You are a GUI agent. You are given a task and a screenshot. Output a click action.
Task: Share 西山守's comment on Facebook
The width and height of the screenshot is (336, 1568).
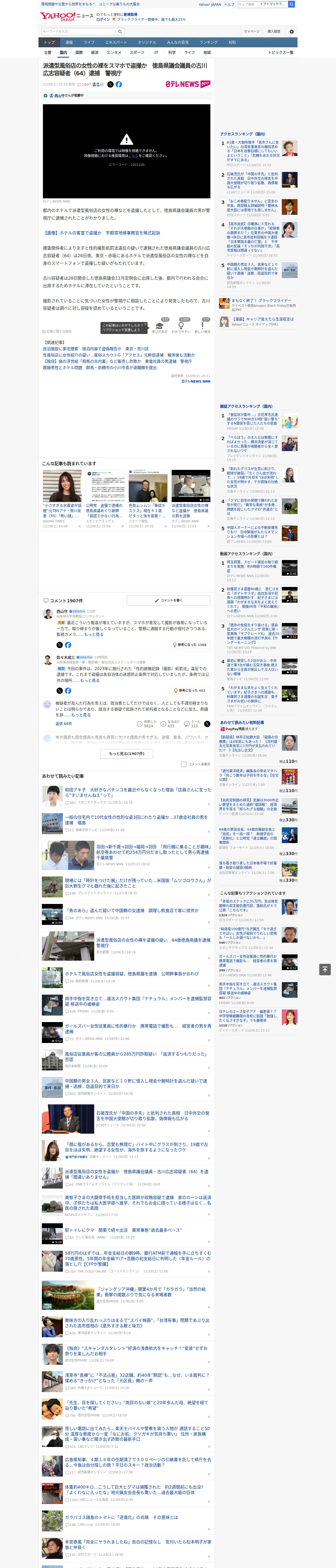tap(68, 645)
